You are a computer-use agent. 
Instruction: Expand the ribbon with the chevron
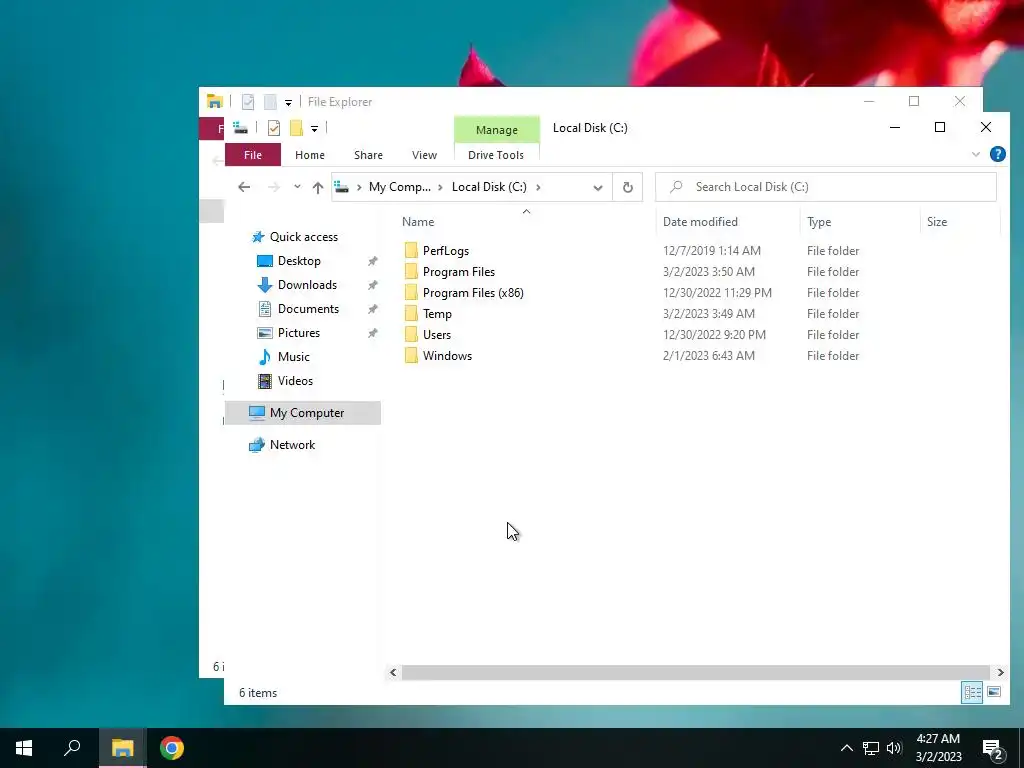click(x=976, y=155)
